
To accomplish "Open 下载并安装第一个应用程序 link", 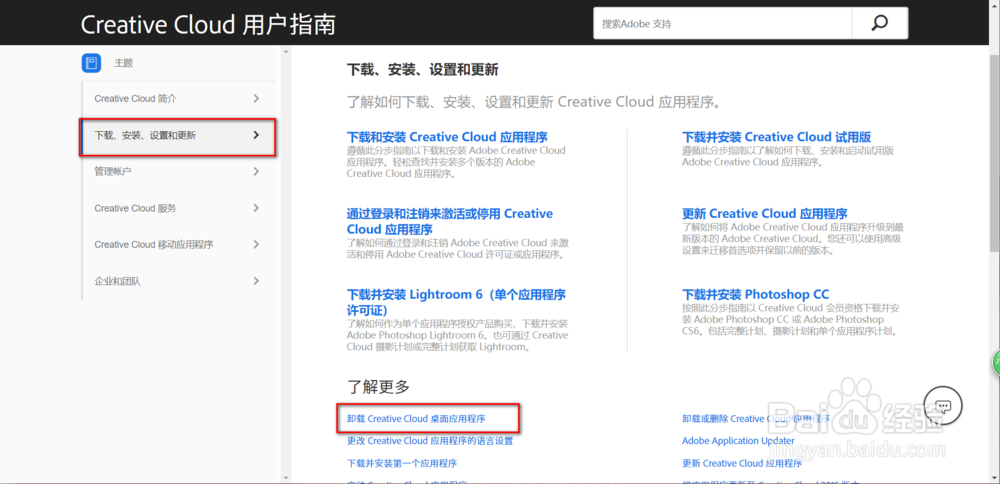I will tap(402, 463).
